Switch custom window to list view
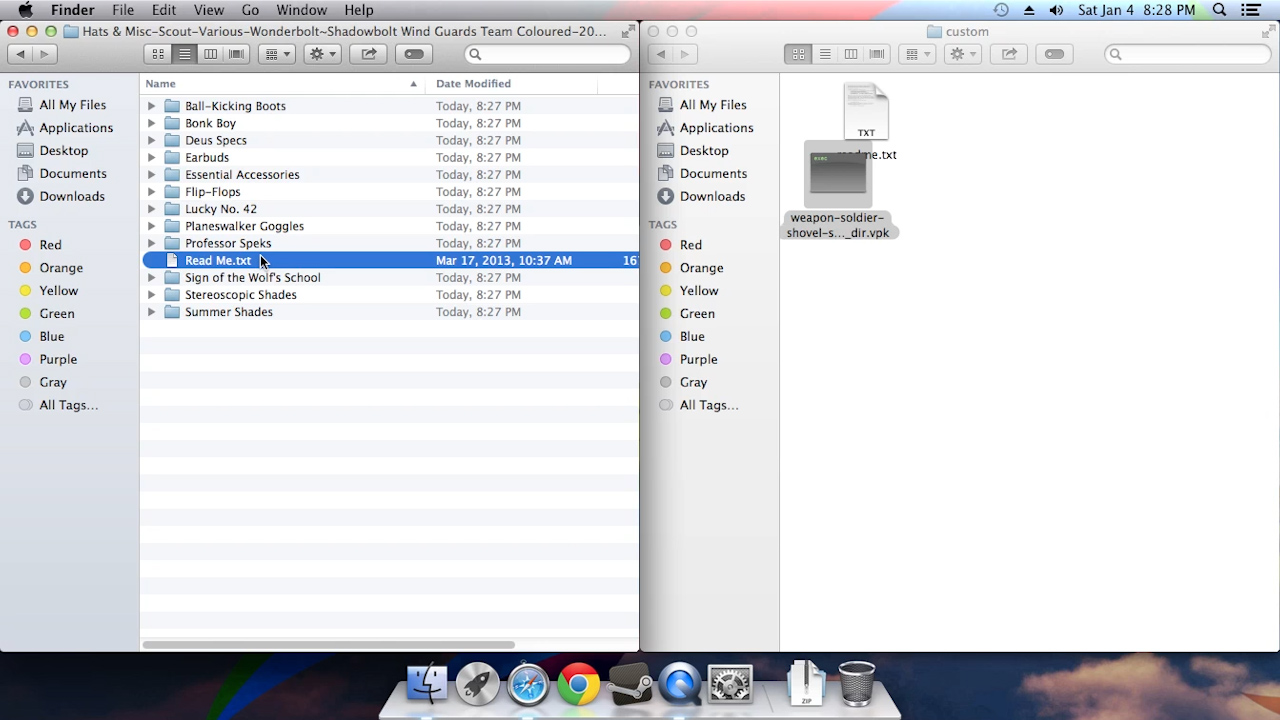1280x720 pixels. [825, 54]
